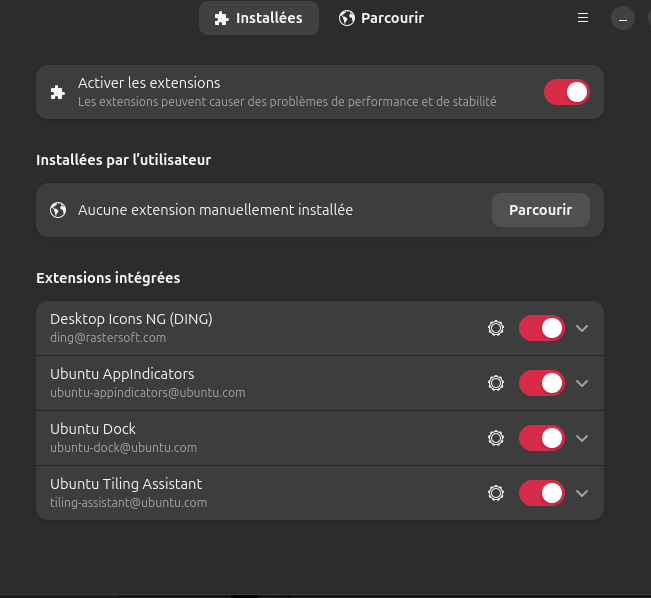Expand the Ubuntu Tiling Assistant details
The height and width of the screenshot is (598, 651).
pyautogui.click(x=583, y=493)
